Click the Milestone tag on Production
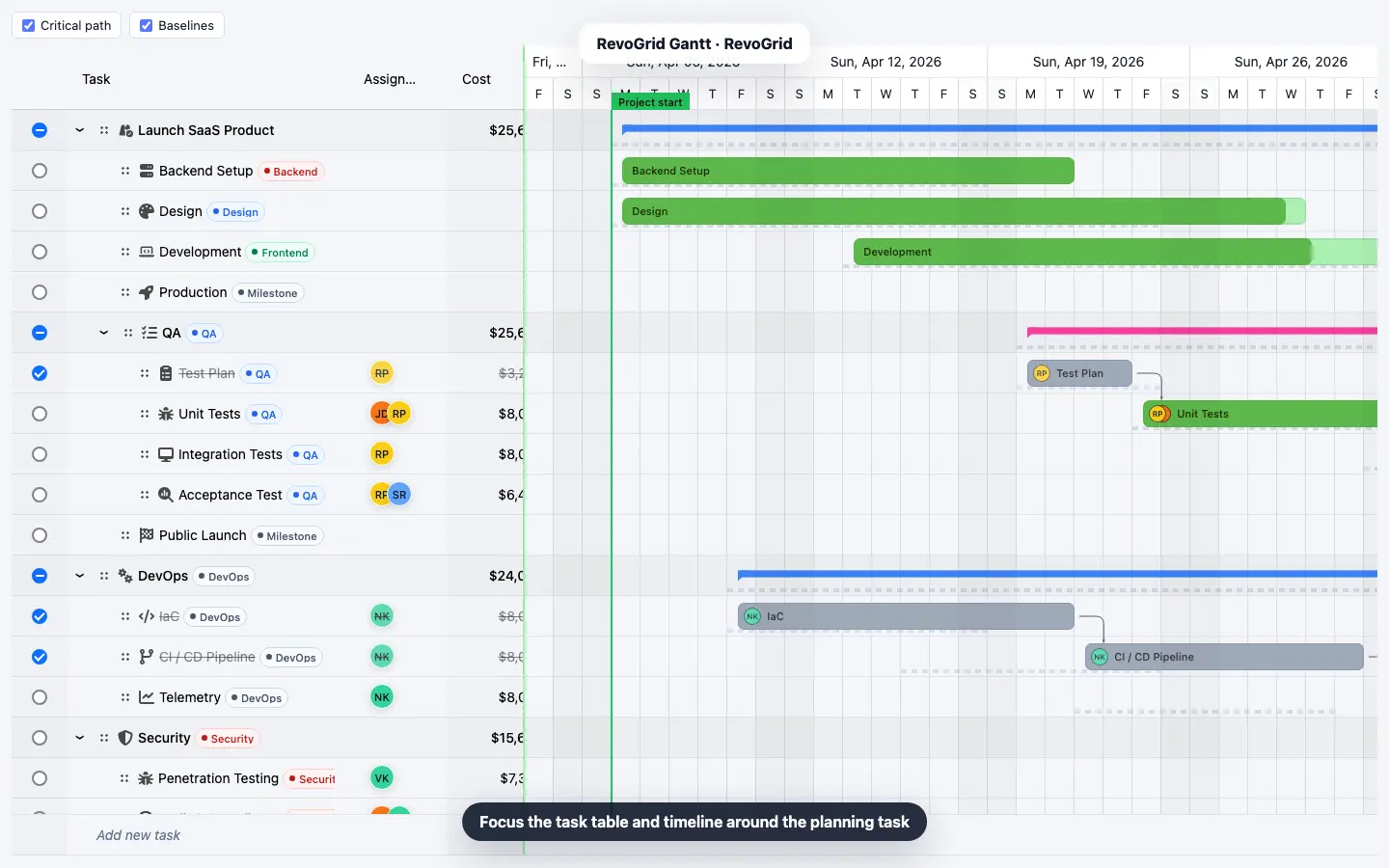The image size is (1389, 868). [268, 293]
